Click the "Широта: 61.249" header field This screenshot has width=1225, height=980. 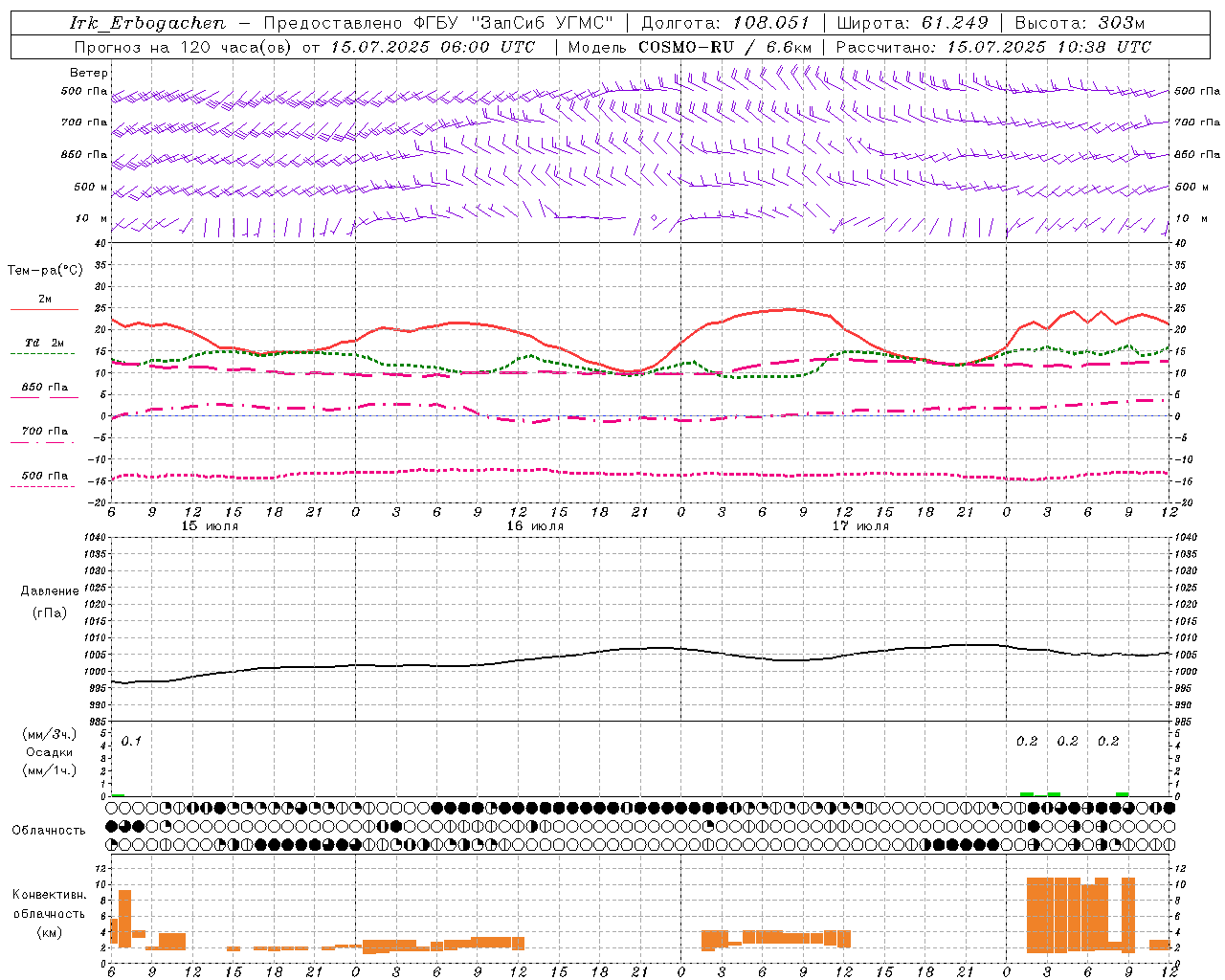click(x=914, y=23)
